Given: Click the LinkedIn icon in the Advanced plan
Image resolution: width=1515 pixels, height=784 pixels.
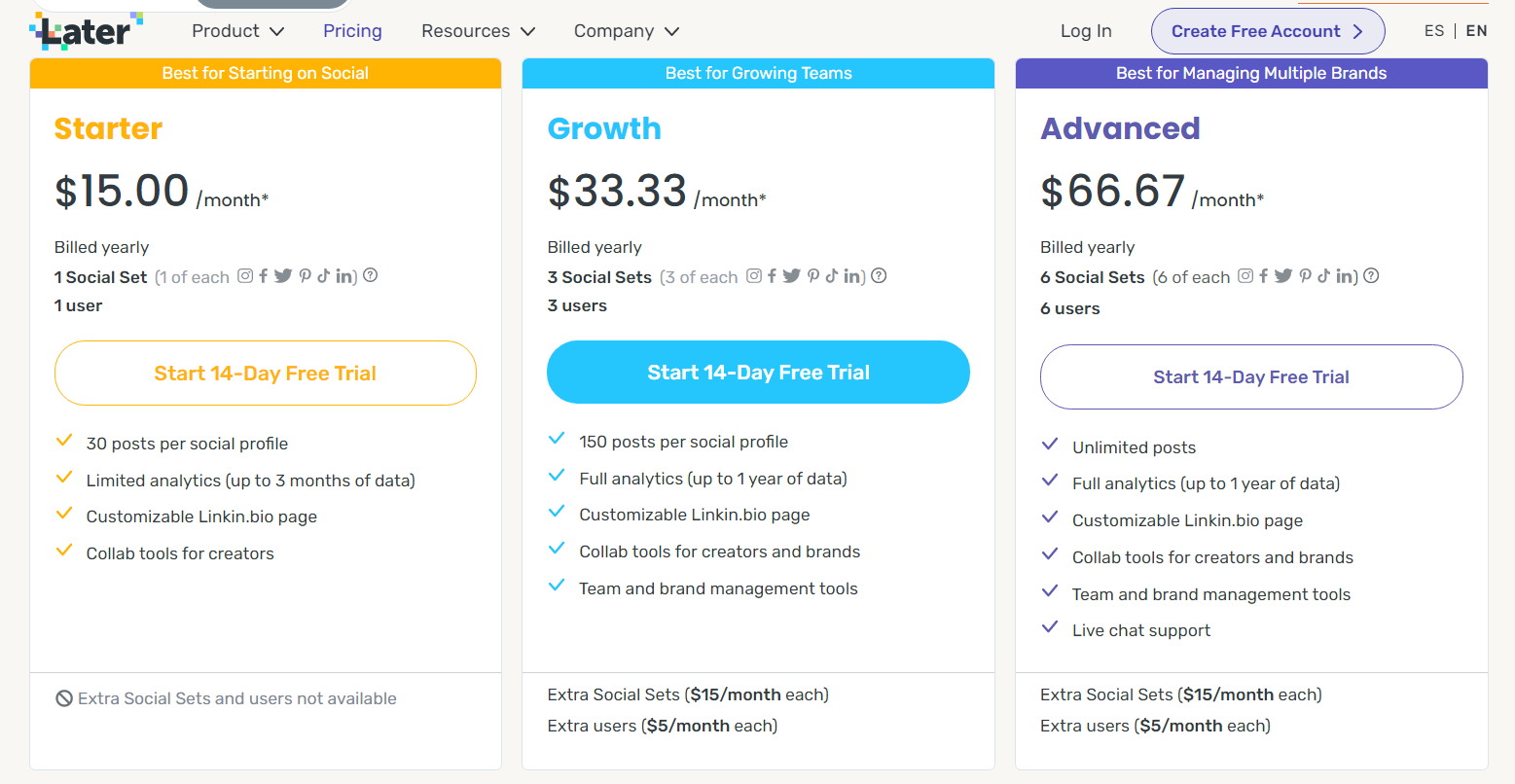Looking at the screenshot, I should [1345, 276].
